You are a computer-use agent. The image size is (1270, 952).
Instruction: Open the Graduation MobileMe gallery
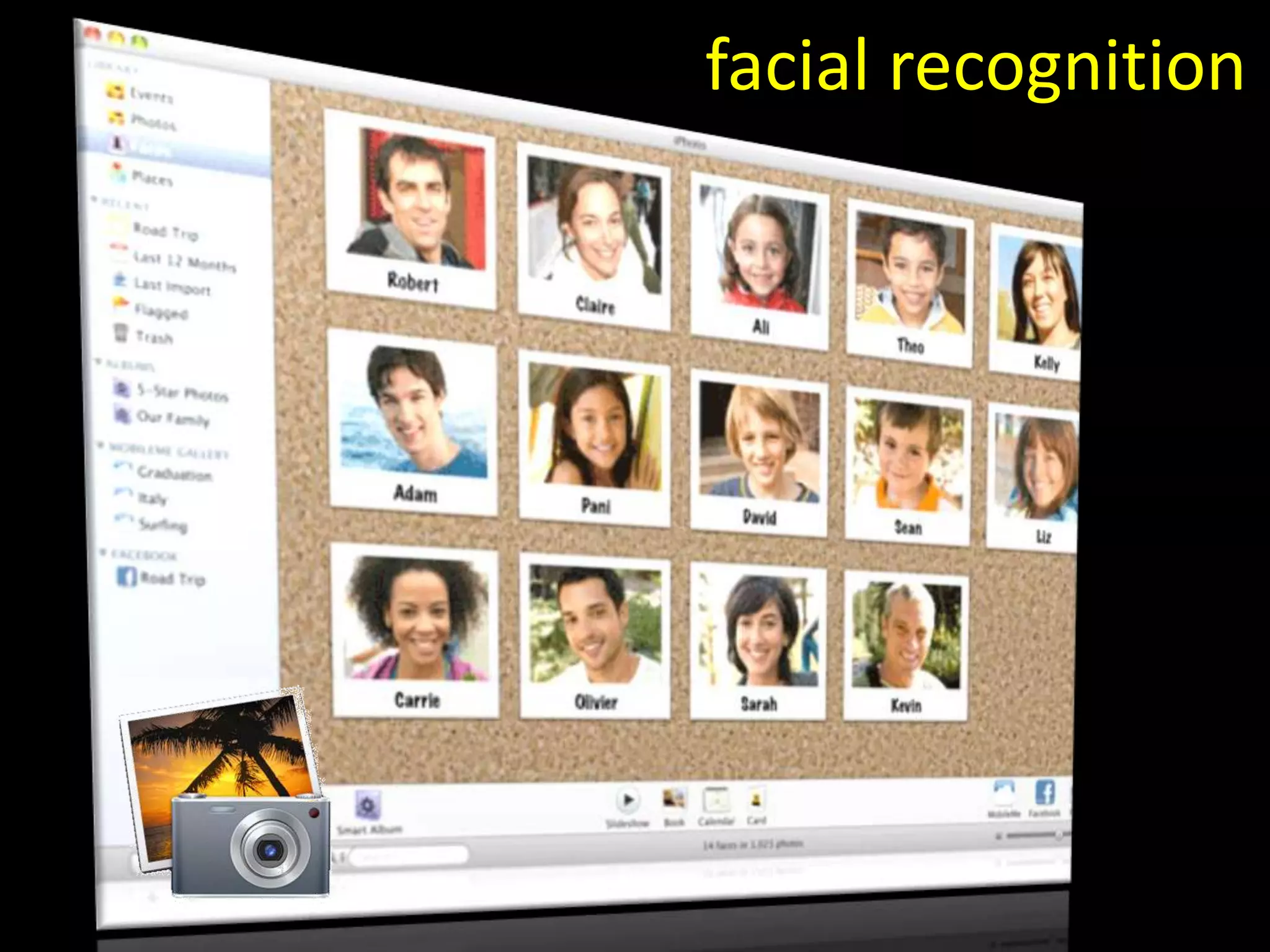point(163,472)
